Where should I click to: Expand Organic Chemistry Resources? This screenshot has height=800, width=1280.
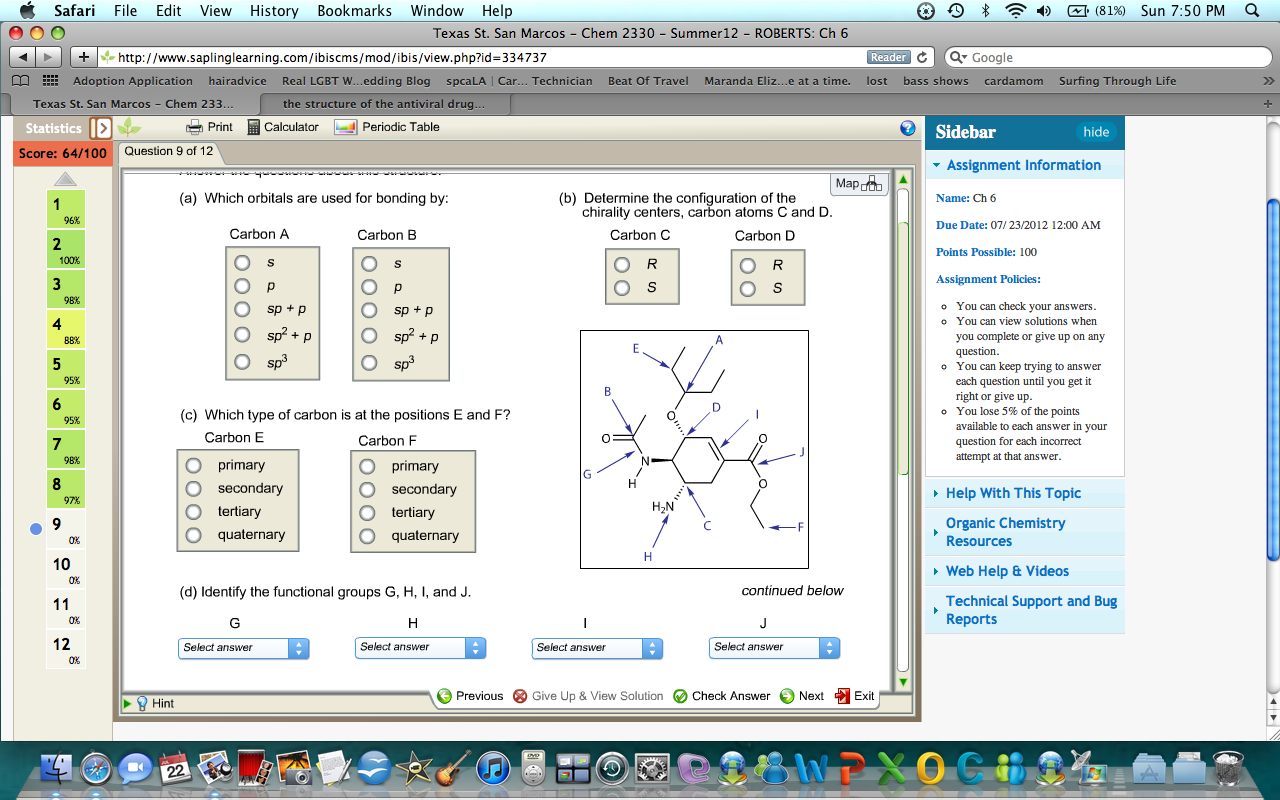click(x=1024, y=532)
